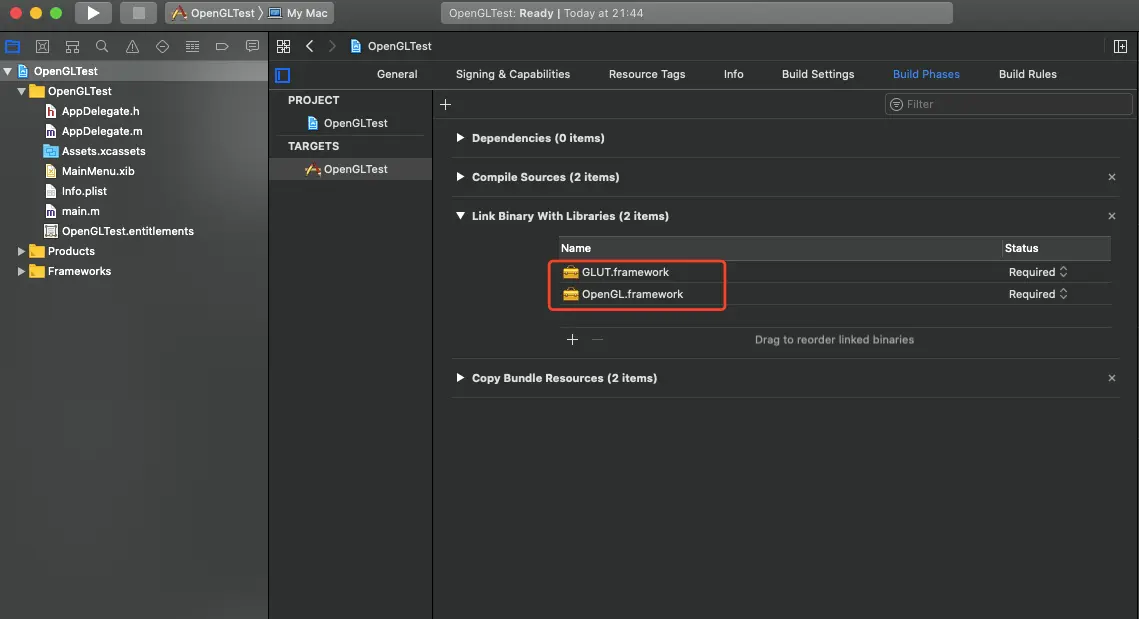Open the Breakpoint navigator icon
Screen dimensions: 1139x619
pyautogui.click(x=222, y=46)
